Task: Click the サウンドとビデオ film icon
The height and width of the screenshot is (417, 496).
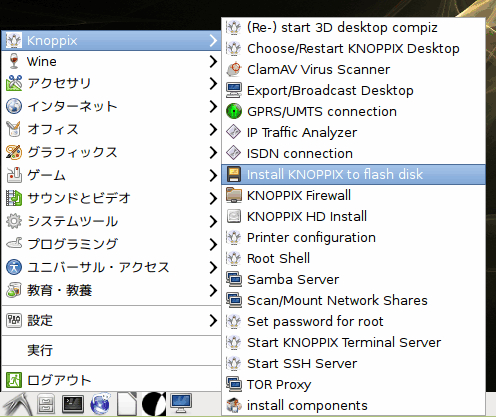Action: 14,198
